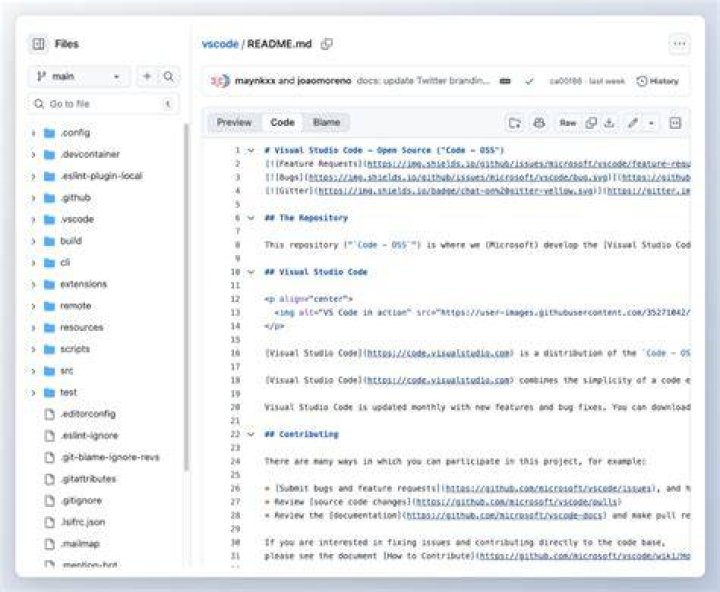Open joaomoreno author profile link
This screenshot has height=592, width=720.
[x=324, y=81]
